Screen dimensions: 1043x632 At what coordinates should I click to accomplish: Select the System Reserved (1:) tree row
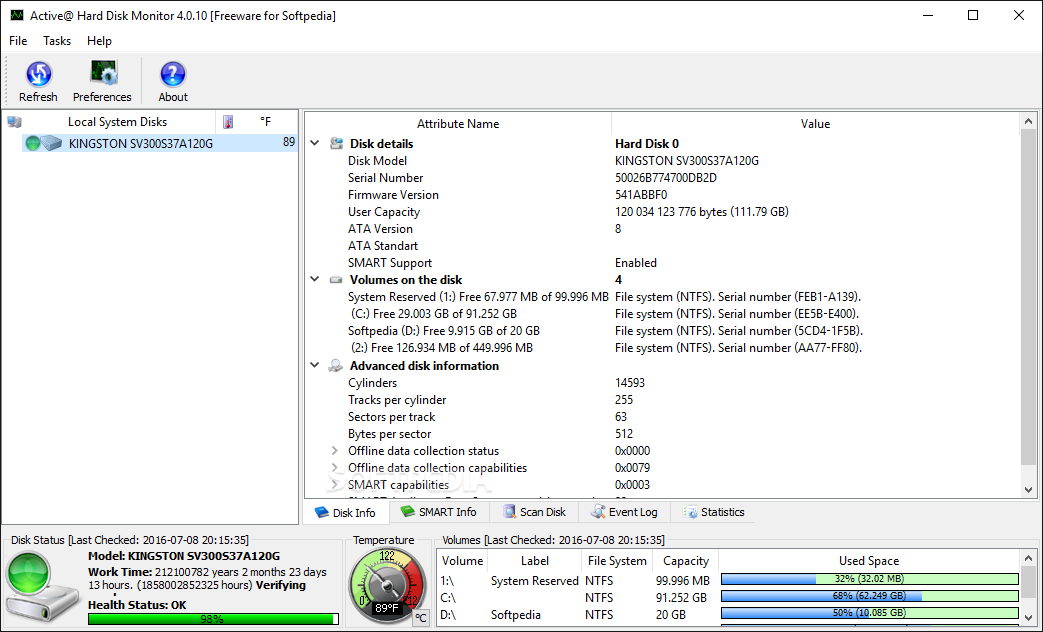pyautogui.click(x=662, y=297)
